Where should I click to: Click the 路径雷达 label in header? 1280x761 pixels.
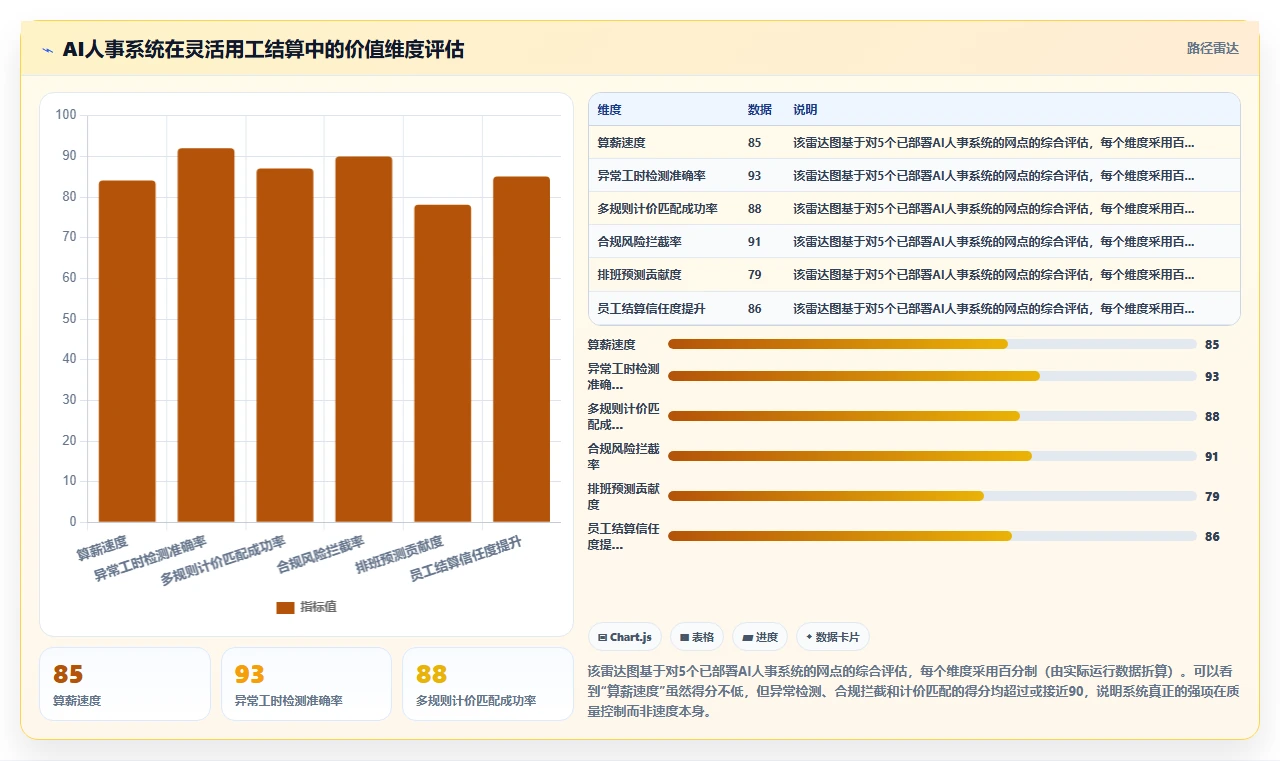tap(1212, 48)
